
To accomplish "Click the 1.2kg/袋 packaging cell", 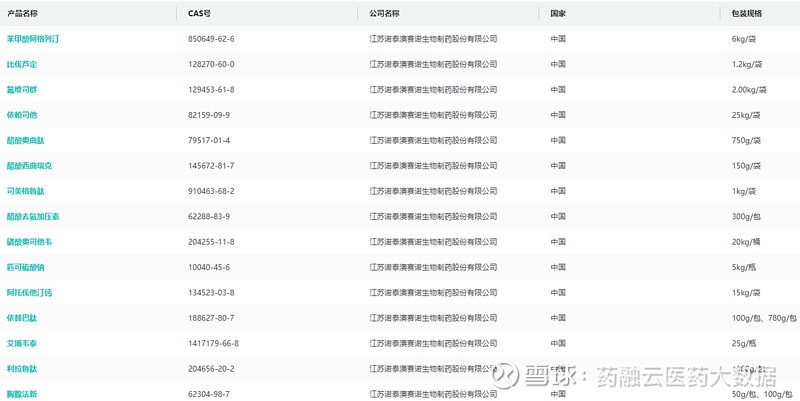I will 747,64.
